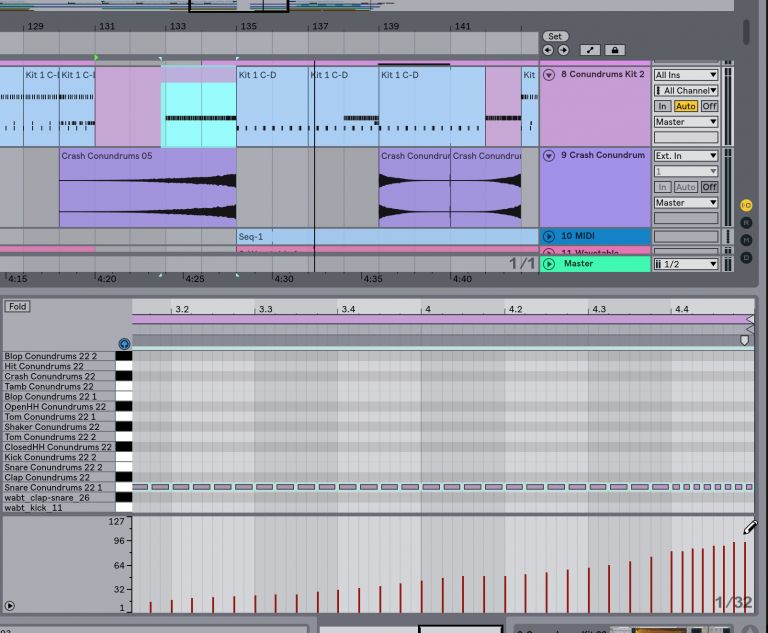Open Master output 1/2 dropdown
This screenshot has height=633, width=768.
click(x=686, y=265)
